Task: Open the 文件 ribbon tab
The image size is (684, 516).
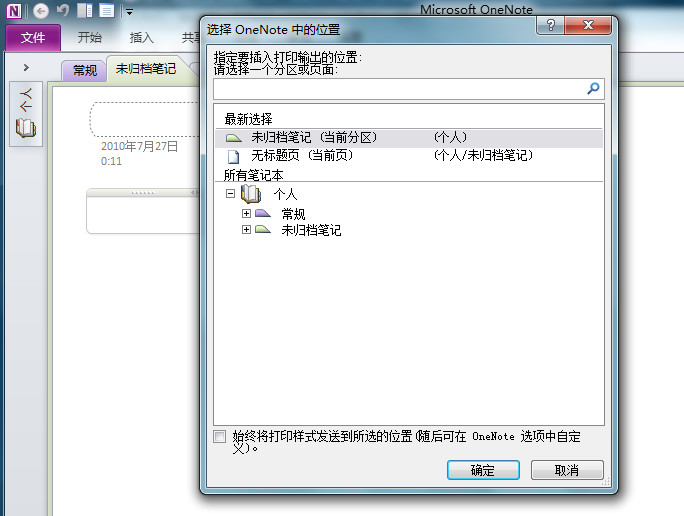Action: click(x=33, y=38)
